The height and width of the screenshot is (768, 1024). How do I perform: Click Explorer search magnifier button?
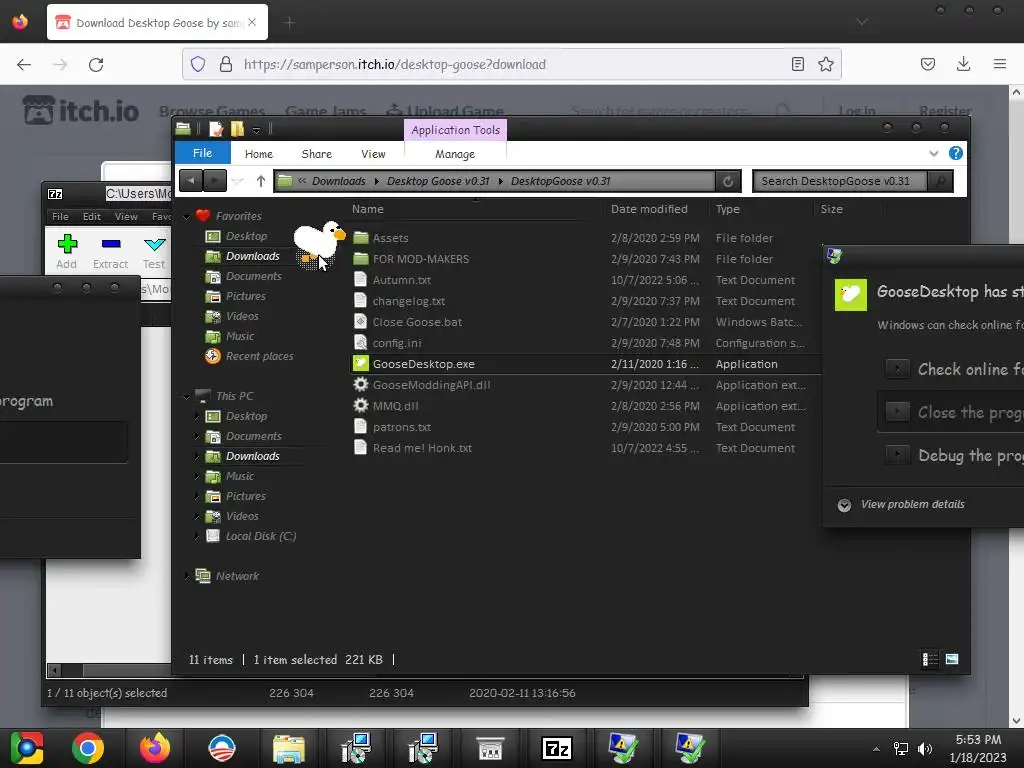tap(940, 181)
